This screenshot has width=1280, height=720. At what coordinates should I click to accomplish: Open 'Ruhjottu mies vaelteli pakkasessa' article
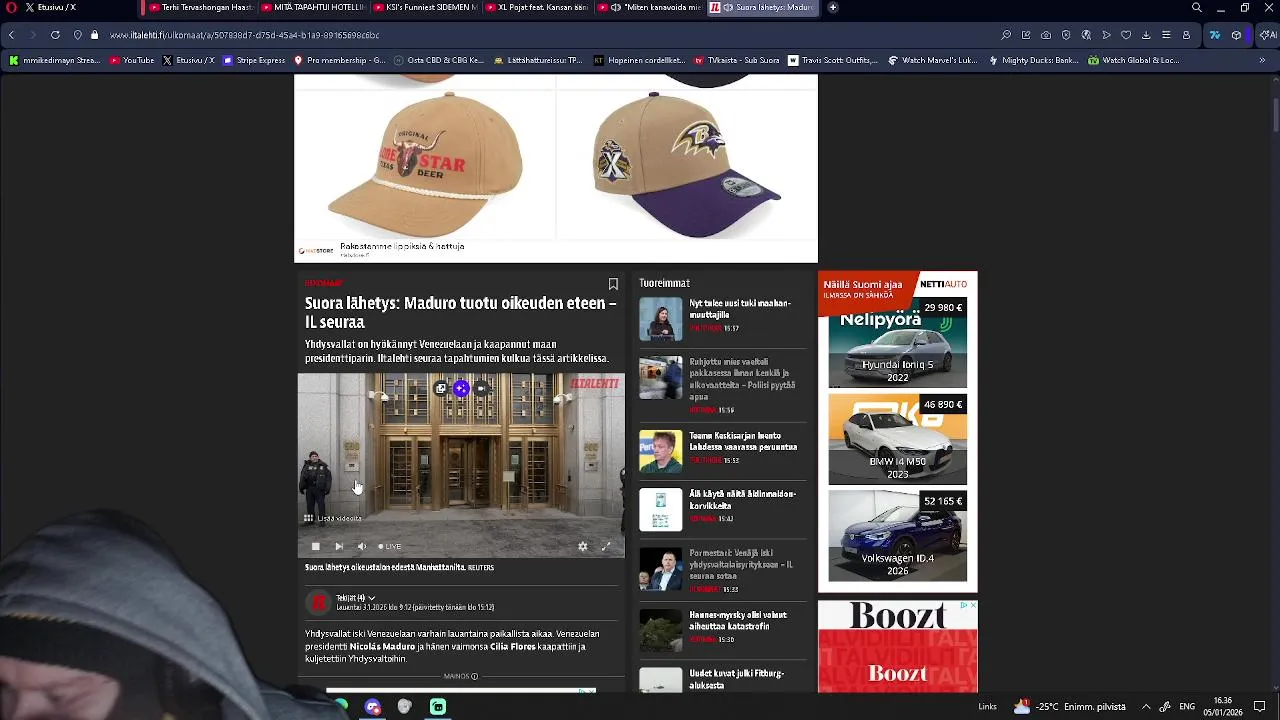pyautogui.click(x=721, y=385)
